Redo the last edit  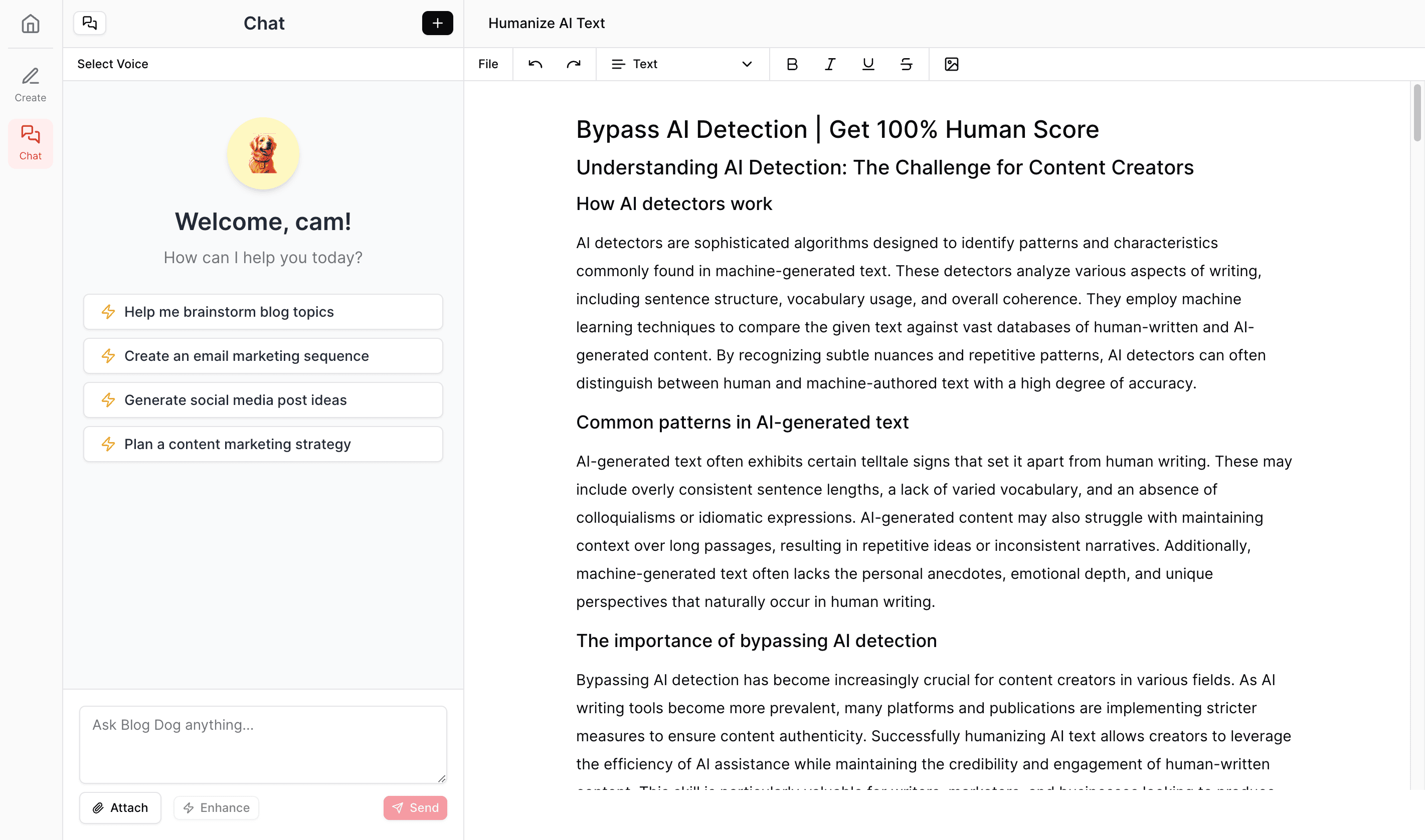pos(574,64)
